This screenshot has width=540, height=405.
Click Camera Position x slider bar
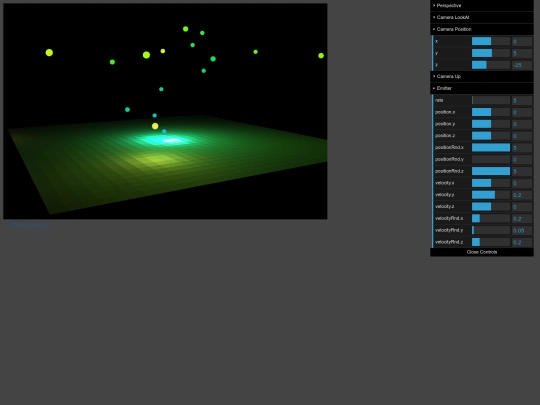491,41
